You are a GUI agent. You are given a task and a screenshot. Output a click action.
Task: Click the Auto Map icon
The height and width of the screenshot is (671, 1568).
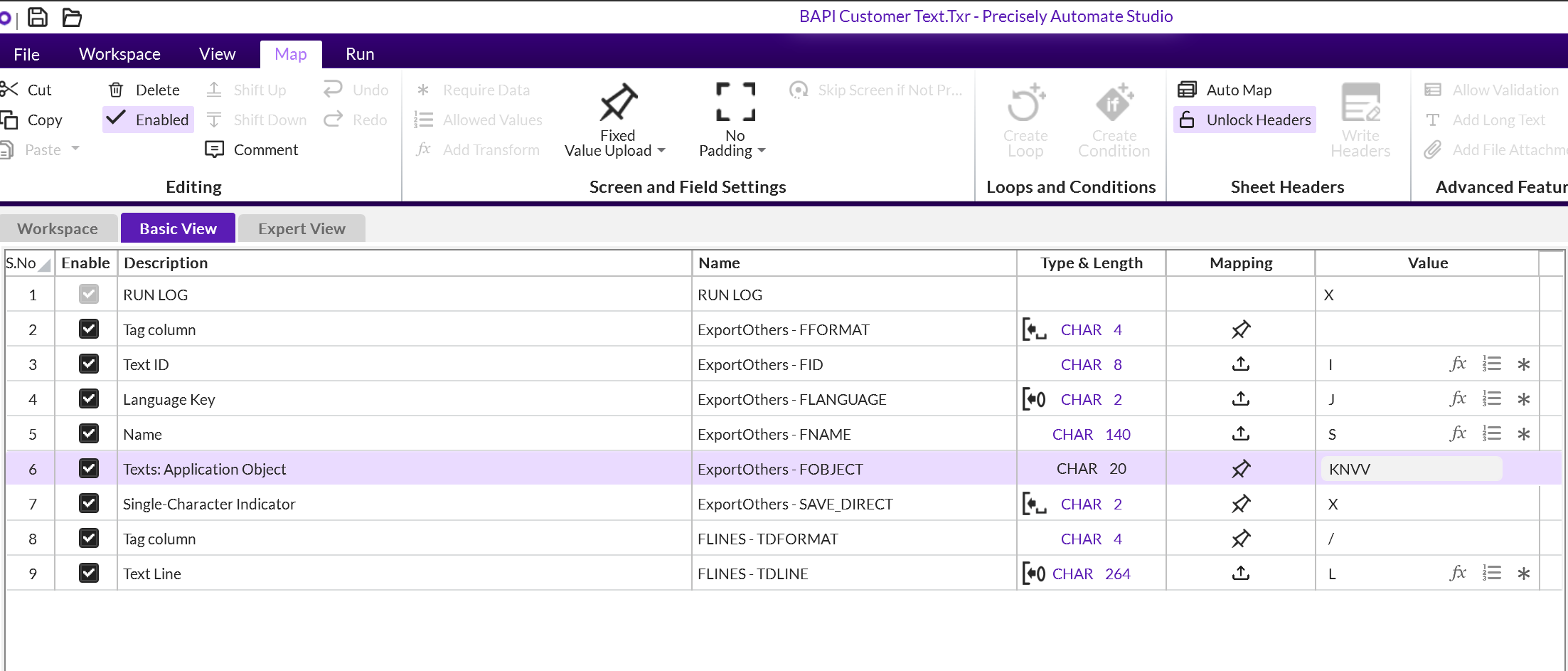pos(1187,90)
